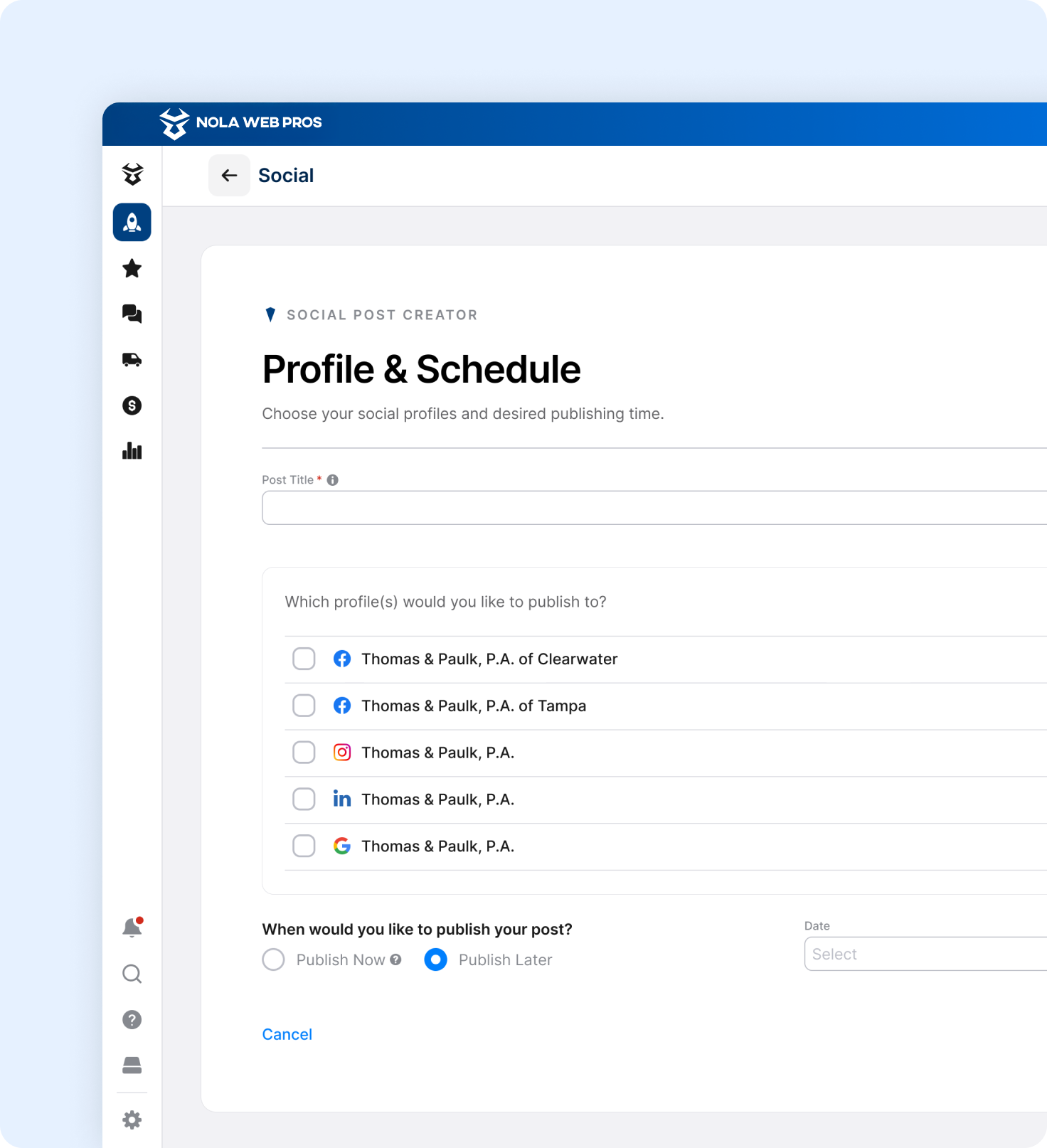Open the star reviews icon in sidebar

click(x=132, y=269)
